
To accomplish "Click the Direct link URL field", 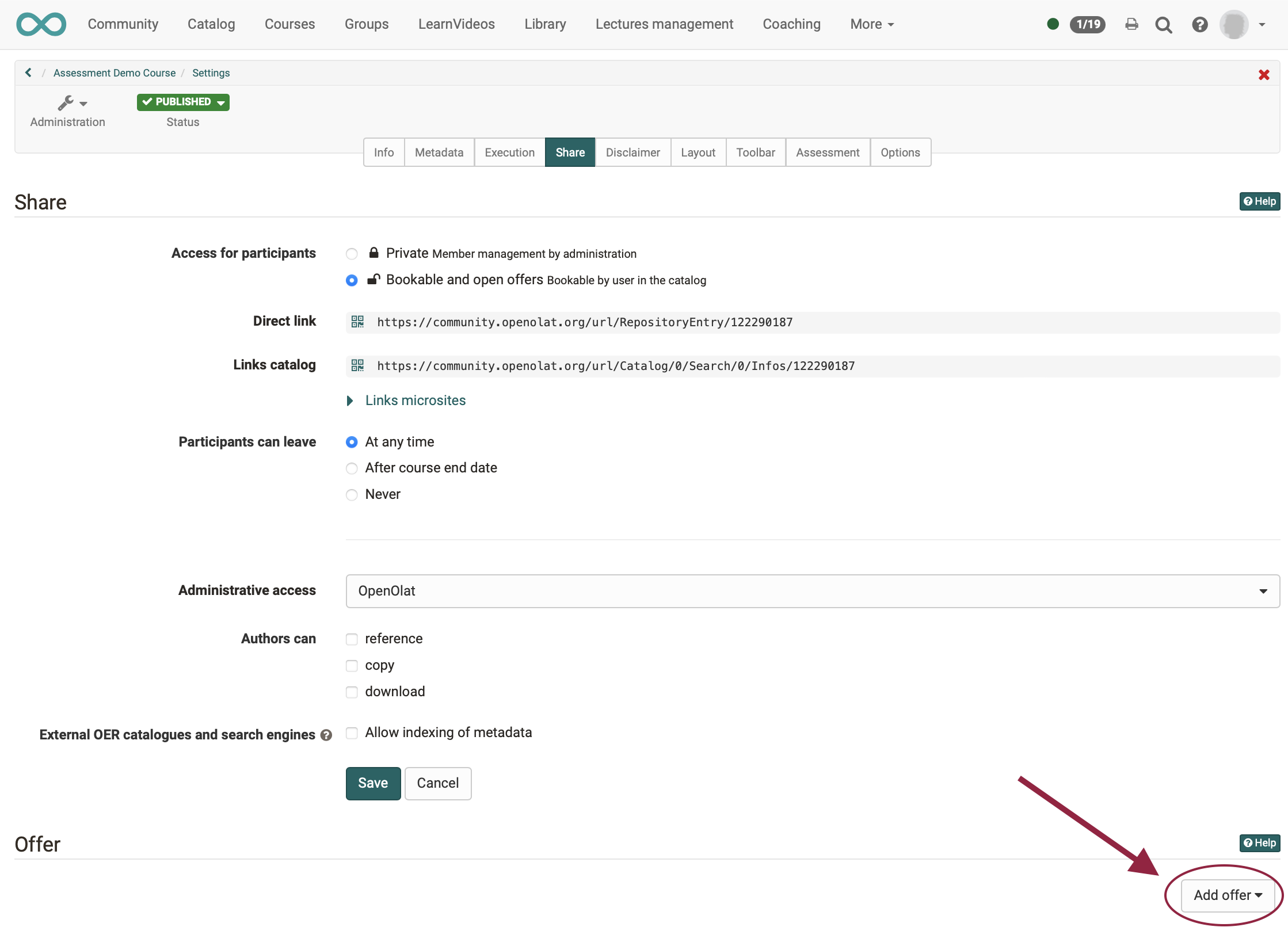I will [x=585, y=322].
